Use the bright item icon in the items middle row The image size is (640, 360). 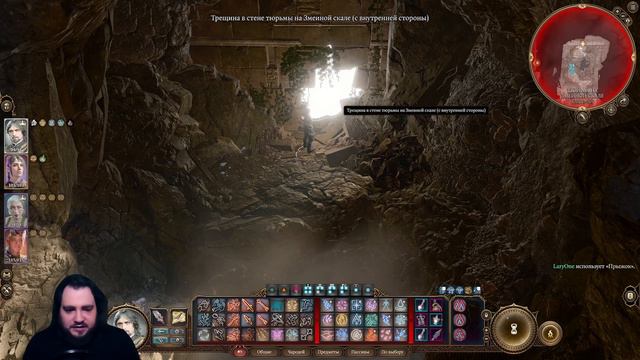point(436,320)
